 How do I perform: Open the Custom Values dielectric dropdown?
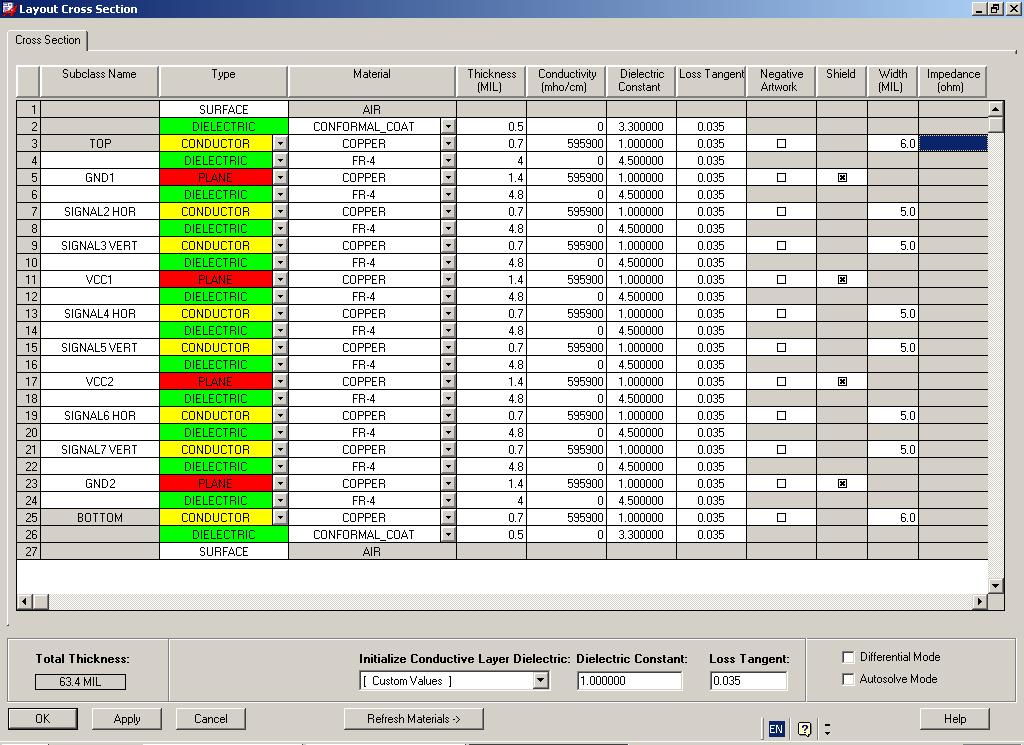(541, 680)
